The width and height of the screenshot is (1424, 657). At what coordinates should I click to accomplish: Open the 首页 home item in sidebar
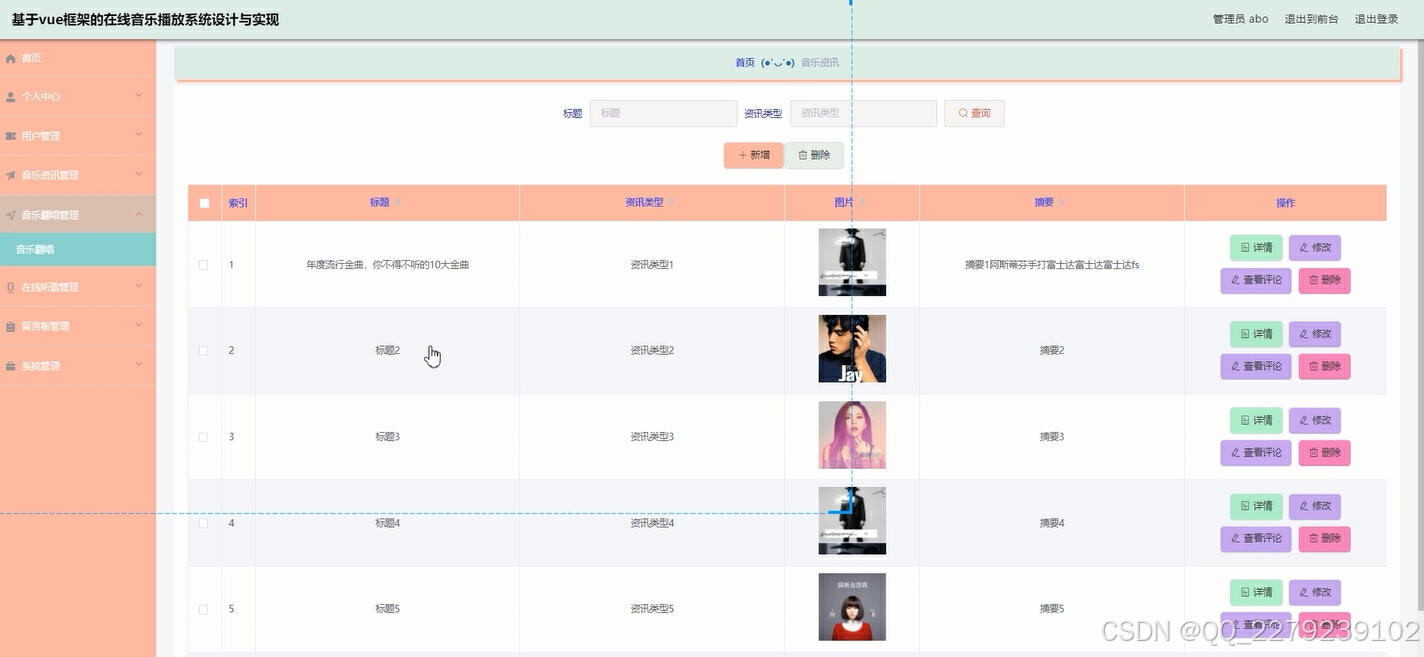pos(78,58)
